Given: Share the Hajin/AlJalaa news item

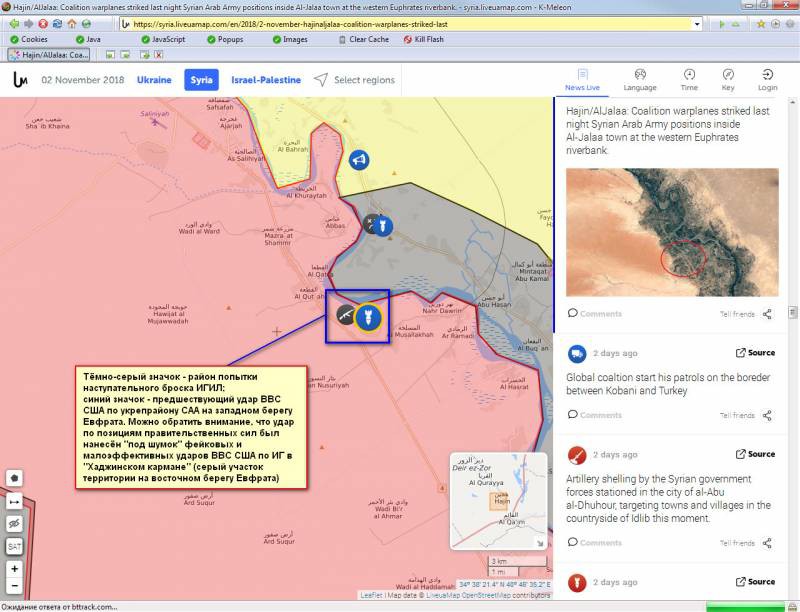Looking at the screenshot, I should (767, 314).
